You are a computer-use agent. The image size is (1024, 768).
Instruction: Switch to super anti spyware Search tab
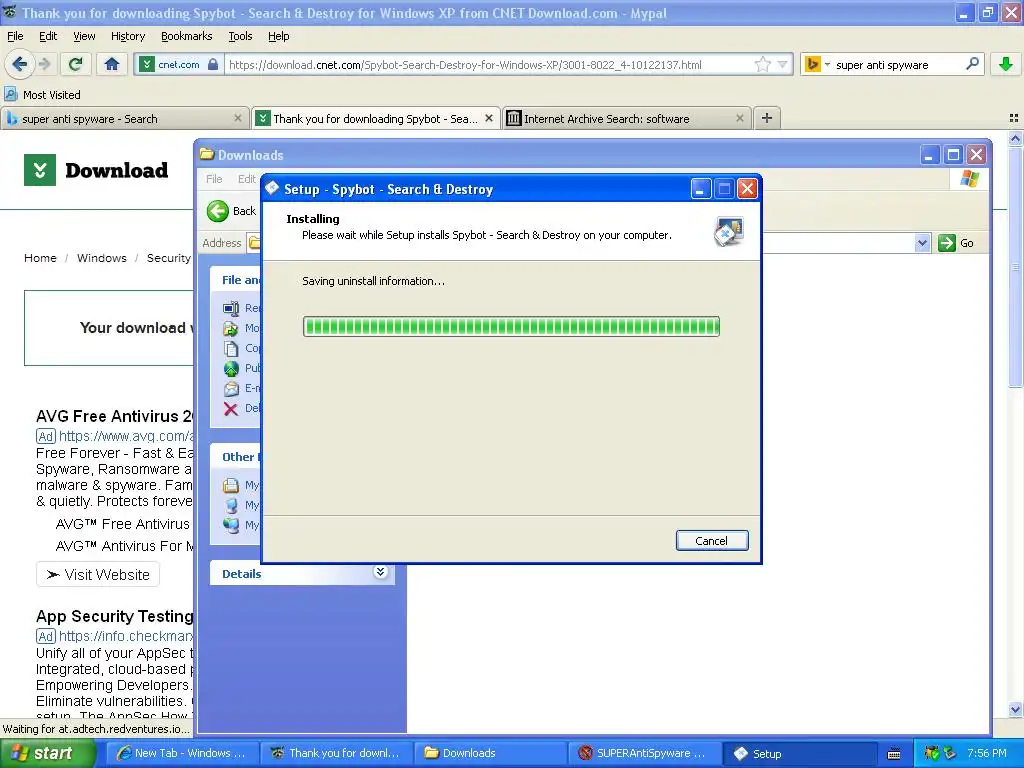point(124,118)
